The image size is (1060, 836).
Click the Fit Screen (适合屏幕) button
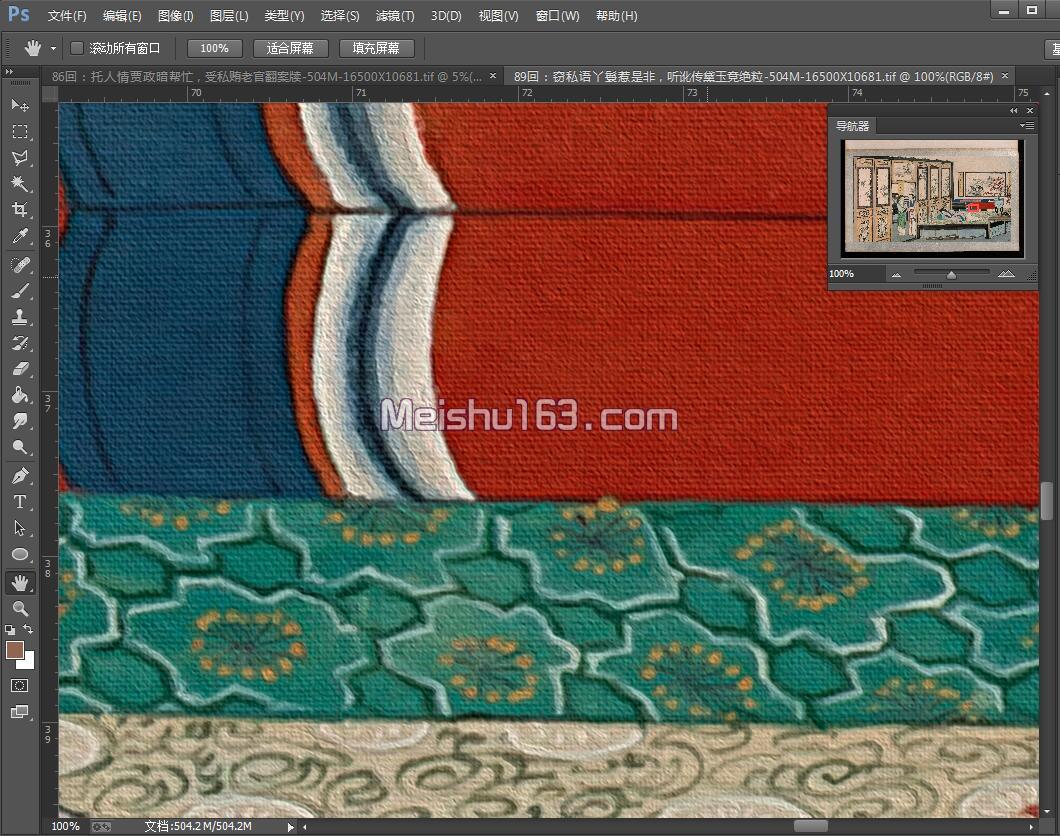pyautogui.click(x=290, y=48)
